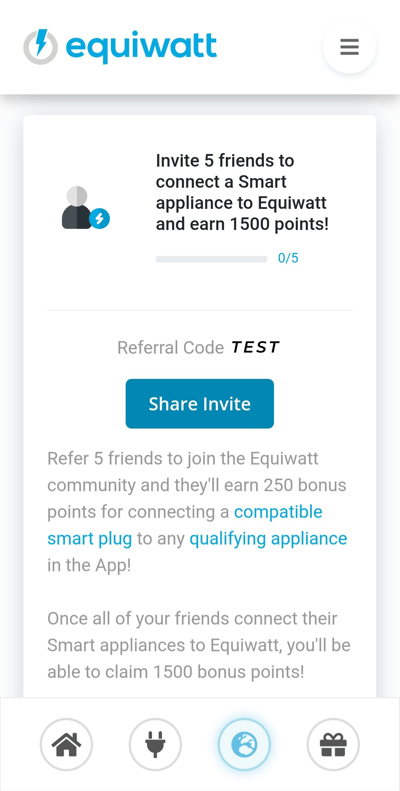Open the gift rewards tab
Screen dimensions: 400x791
(333, 744)
